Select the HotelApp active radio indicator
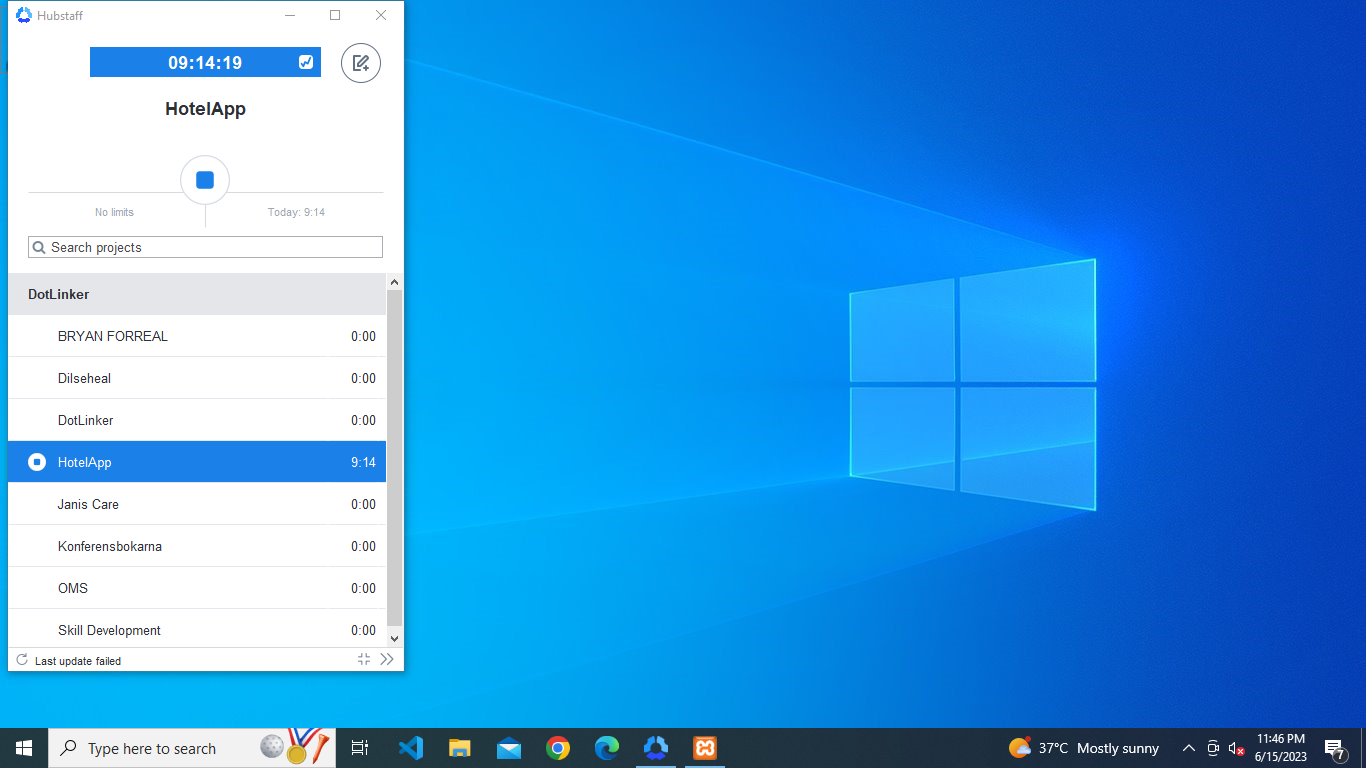Image resolution: width=1366 pixels, height=768 pixels. click(x=37, y=462)
